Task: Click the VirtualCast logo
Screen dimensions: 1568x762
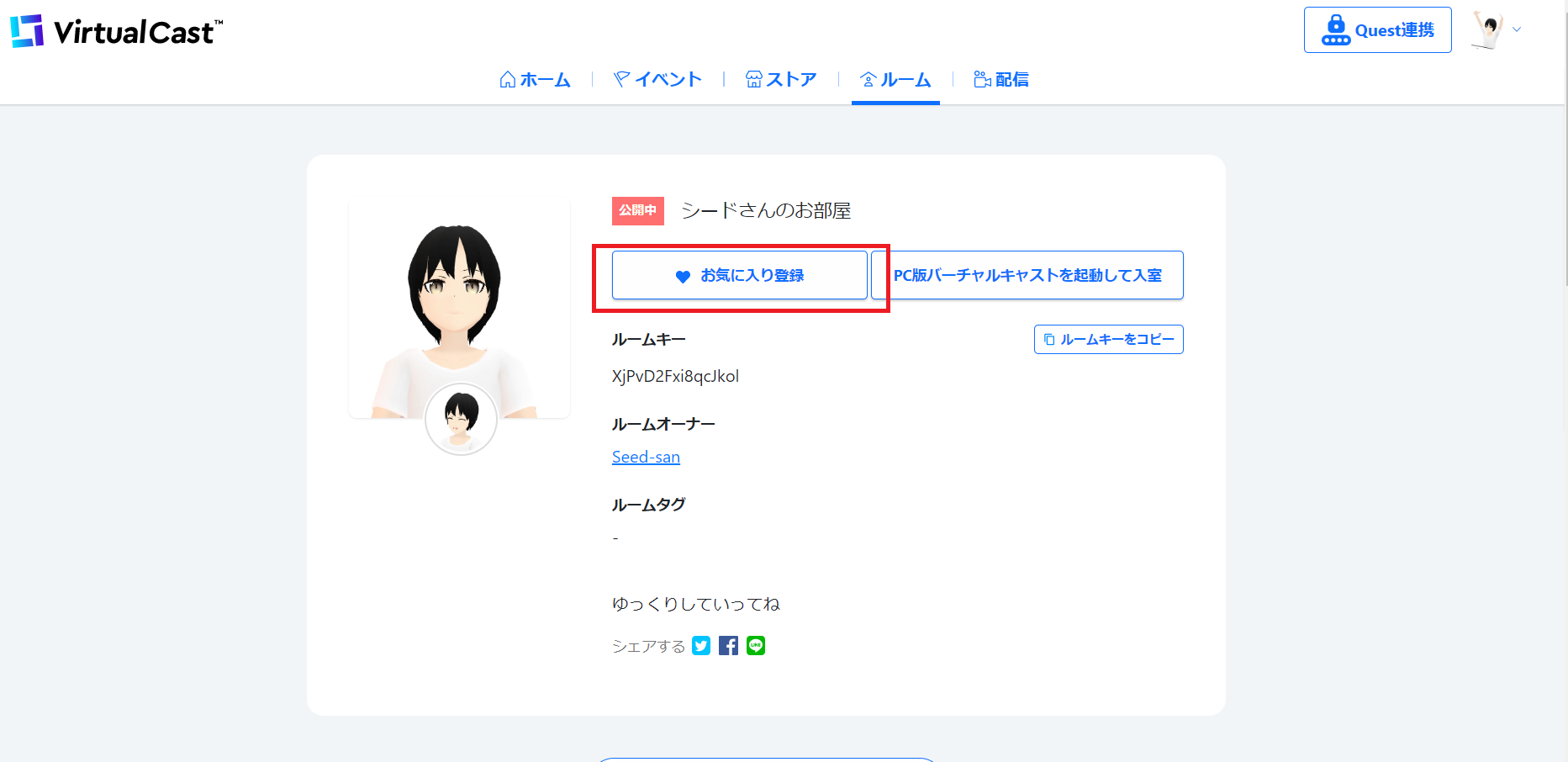Action: tap(117, 31)
